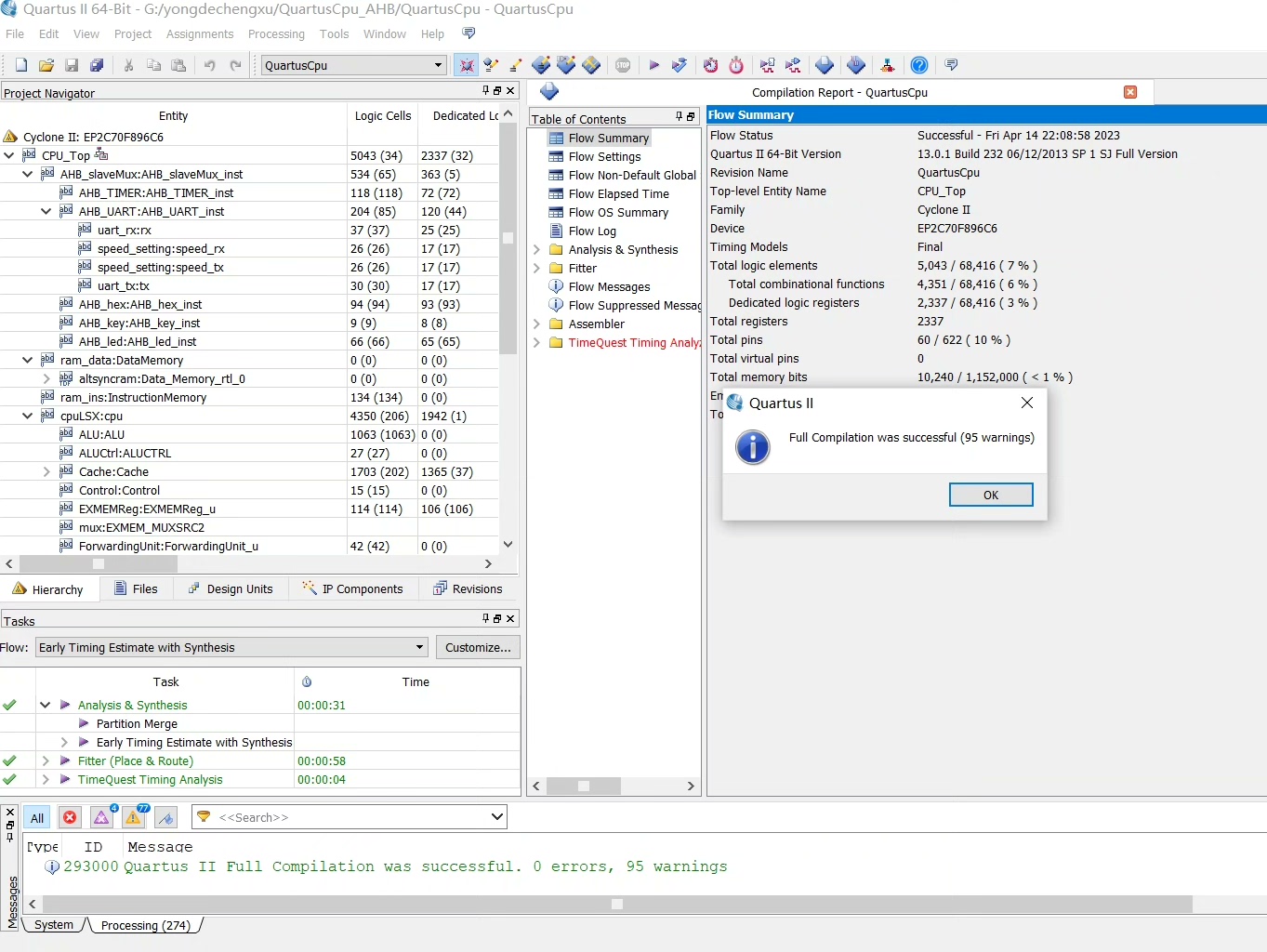Viewport: 1267px width, 952px height.
Task: Click the speech bubble icon in menu bar
Action: click(x=469, y=33)
